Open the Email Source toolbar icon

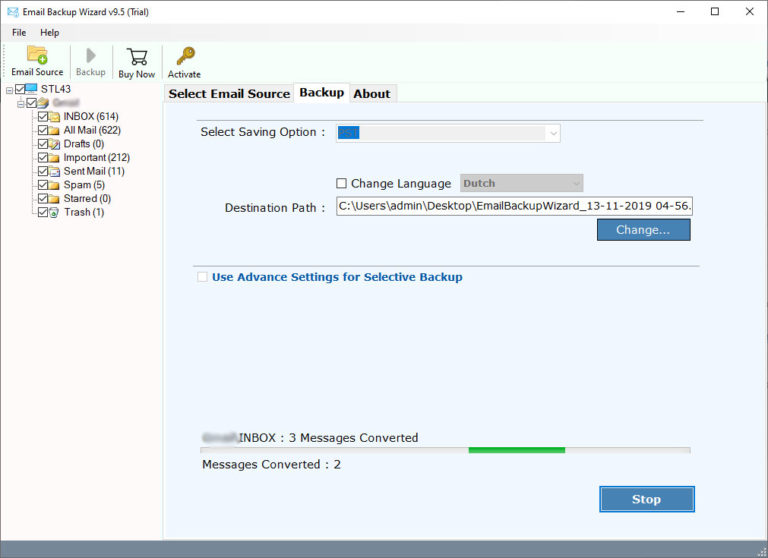(37, 55)
